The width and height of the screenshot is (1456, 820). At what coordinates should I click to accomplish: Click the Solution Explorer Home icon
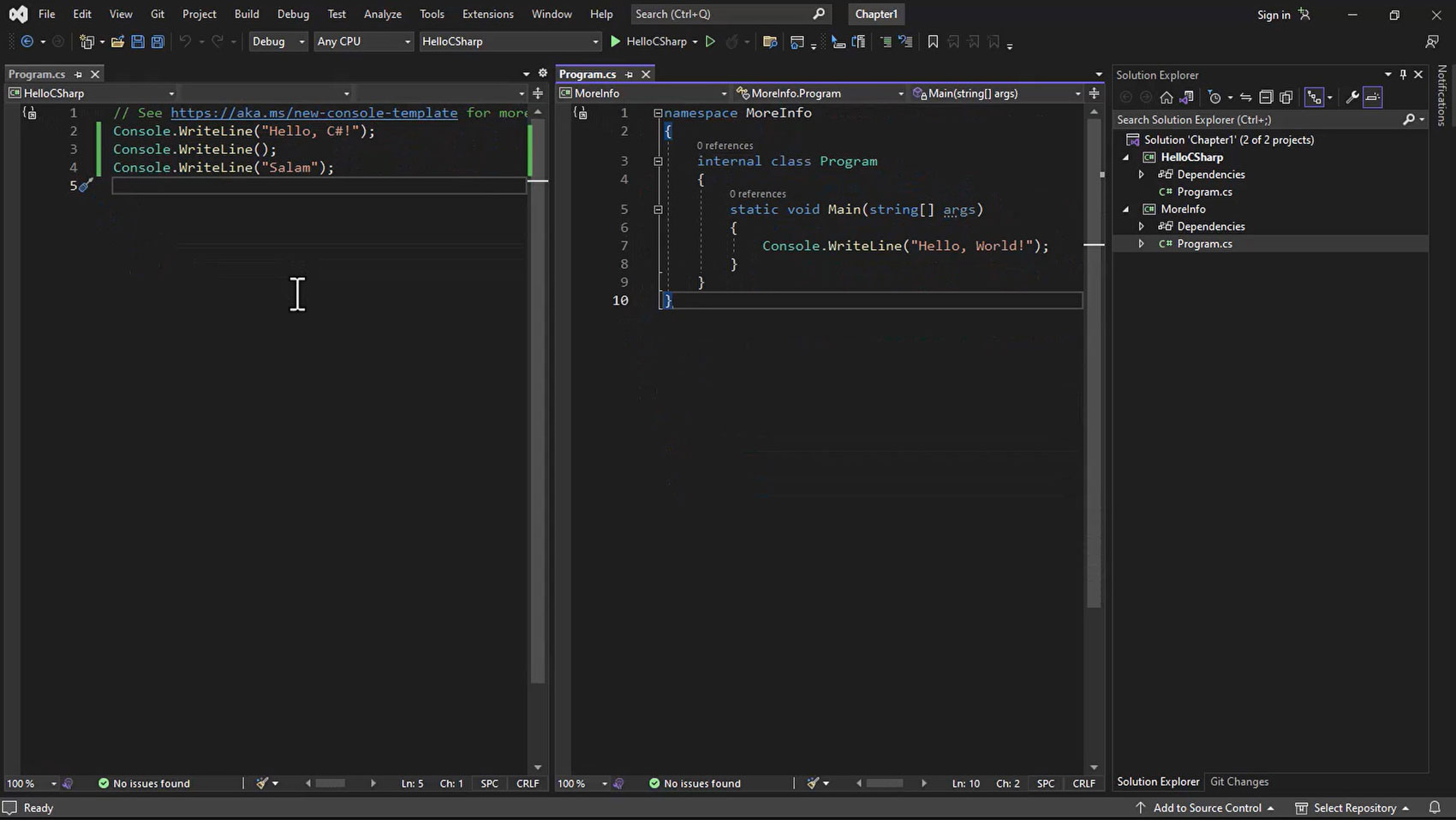click(1167, 98)
